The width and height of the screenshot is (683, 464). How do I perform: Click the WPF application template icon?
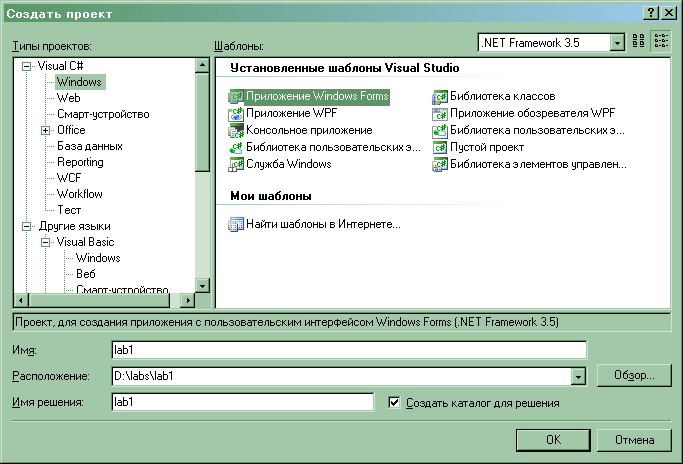pyautogui.click(x=236, y=114)
